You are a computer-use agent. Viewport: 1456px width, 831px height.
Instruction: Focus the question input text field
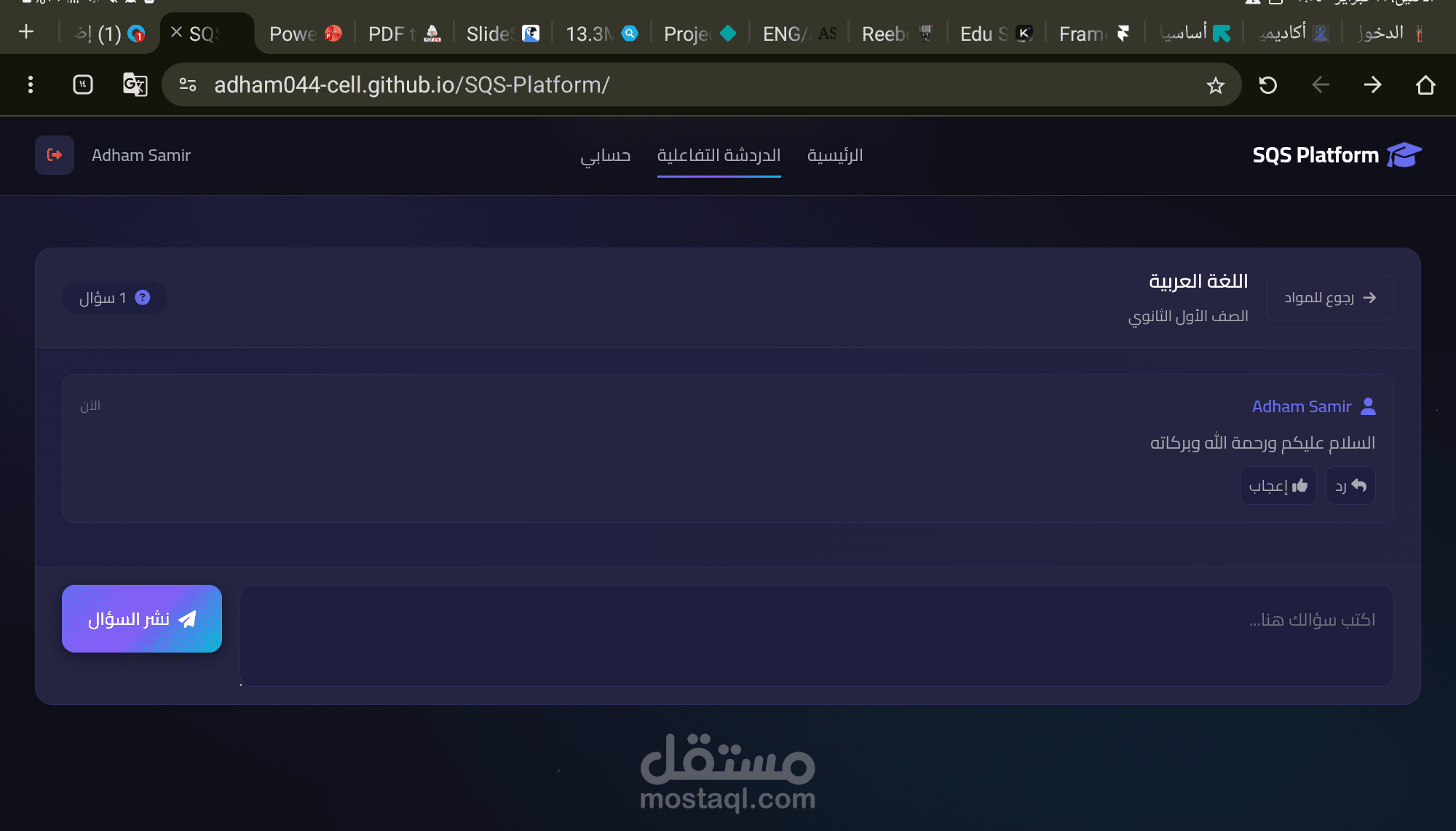coord(816,635)
